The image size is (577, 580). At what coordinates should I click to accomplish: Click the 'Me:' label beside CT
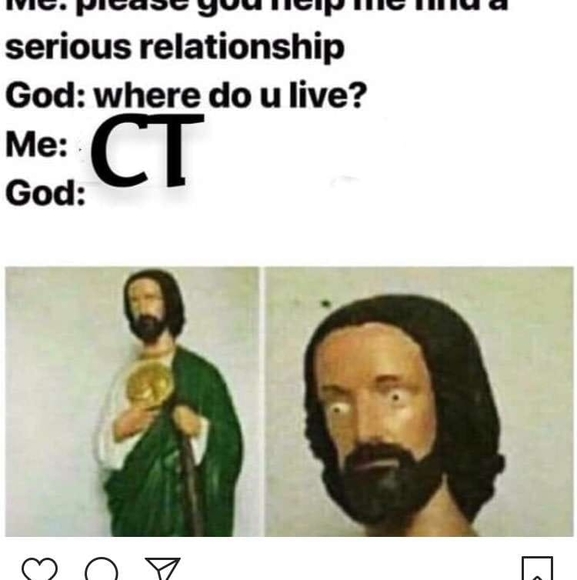[36, 145]
